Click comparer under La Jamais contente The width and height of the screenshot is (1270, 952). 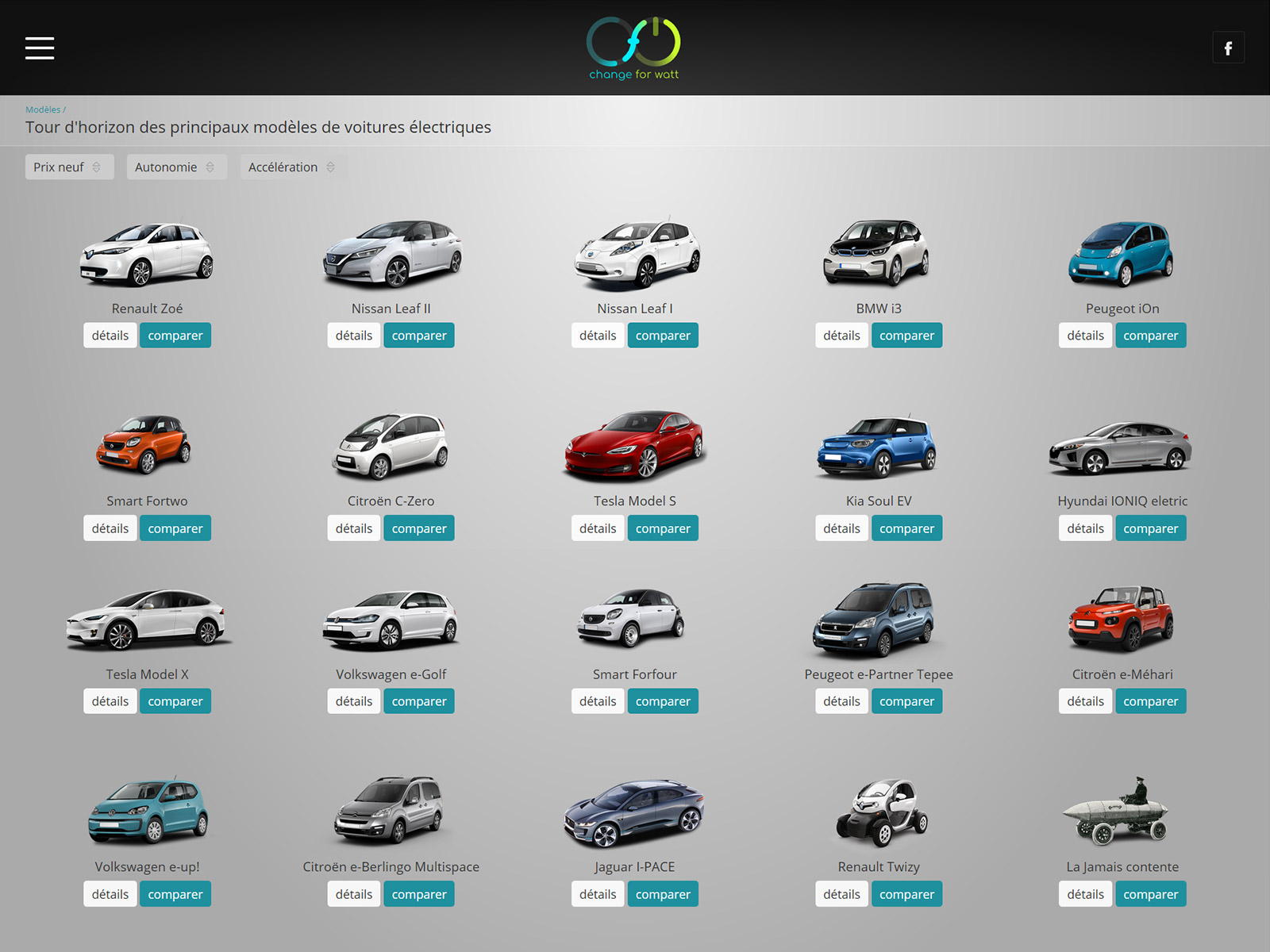click(1150, 894)
